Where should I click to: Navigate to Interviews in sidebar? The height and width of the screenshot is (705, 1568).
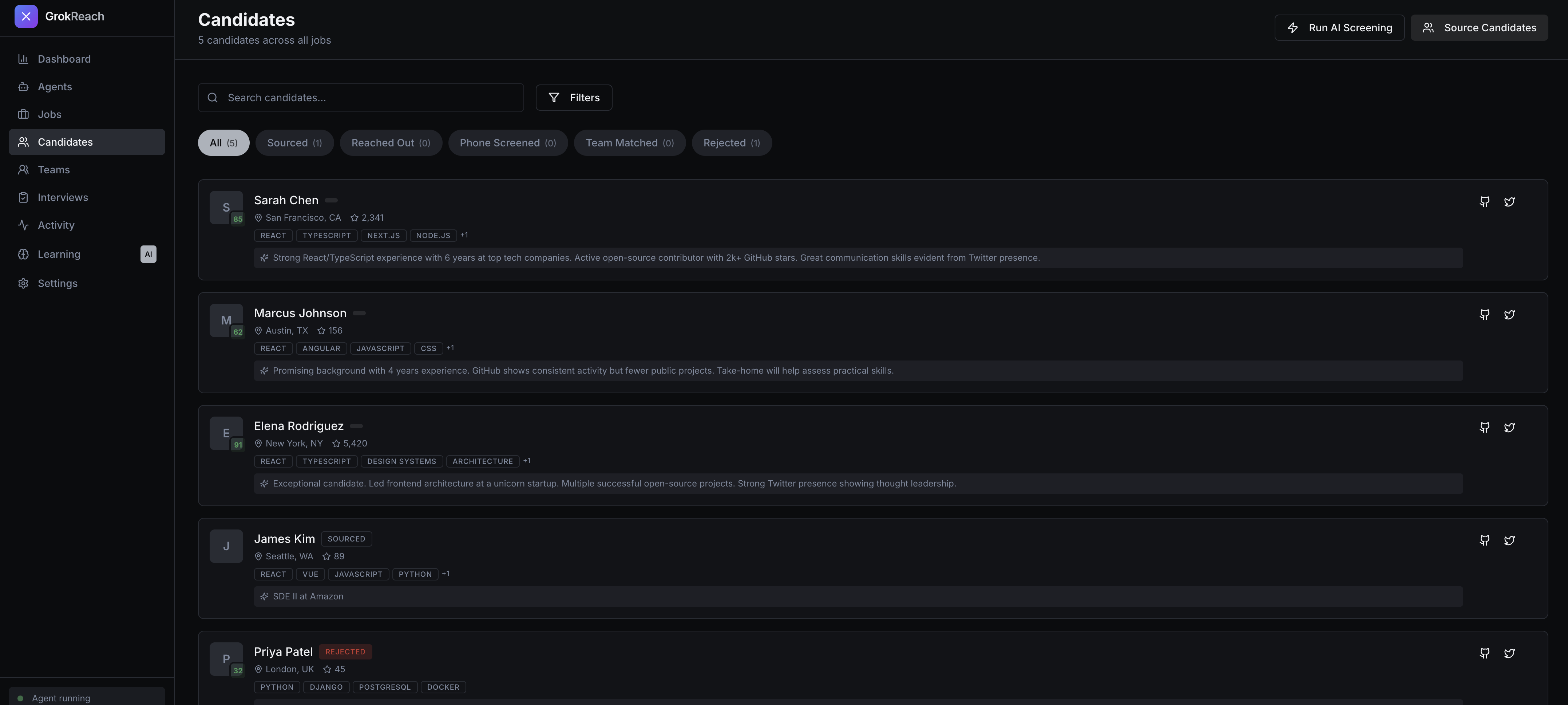62,197
